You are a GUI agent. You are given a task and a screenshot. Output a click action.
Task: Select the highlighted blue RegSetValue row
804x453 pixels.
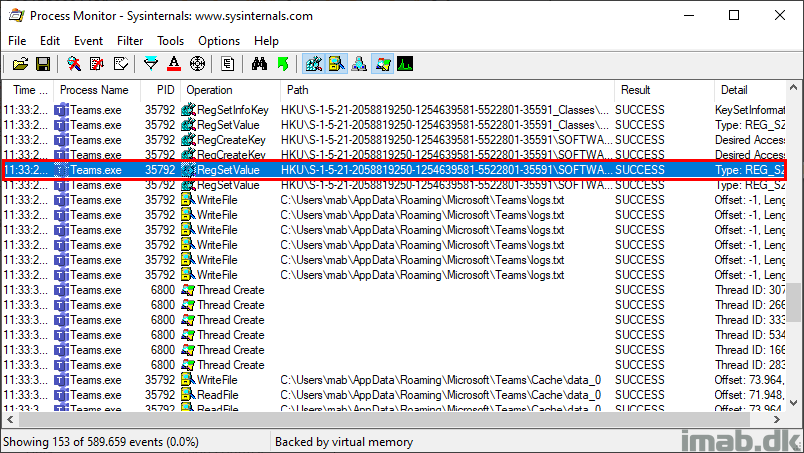(394, 170)
